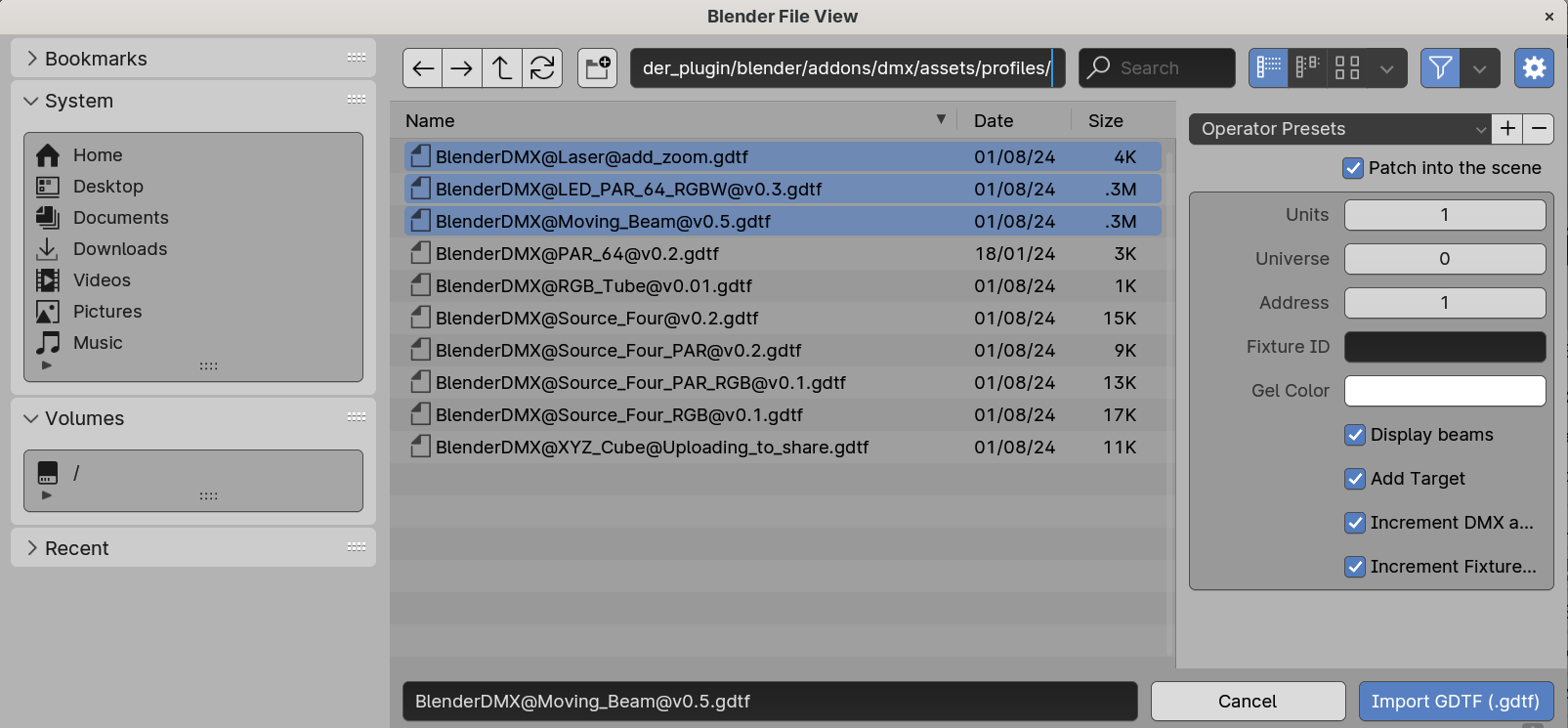The image size is (1568, 728).
Task: Select BlenderDMX@XYZ_Cube@Uploading_to_share.gdtf file
Action: tap(783, 447)
